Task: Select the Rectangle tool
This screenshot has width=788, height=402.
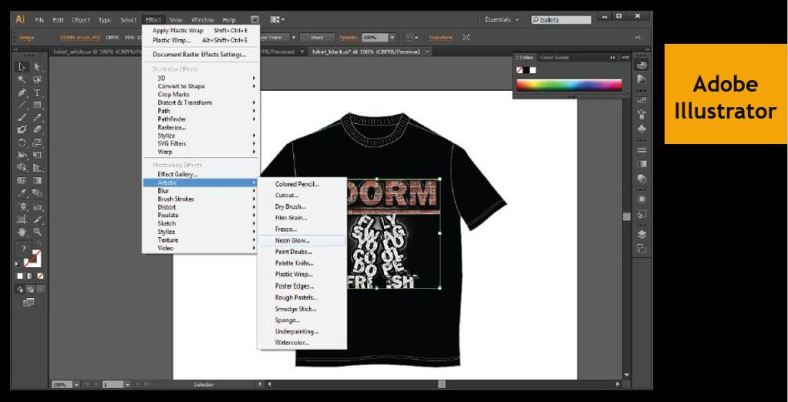Action: (x=37, y=105)
